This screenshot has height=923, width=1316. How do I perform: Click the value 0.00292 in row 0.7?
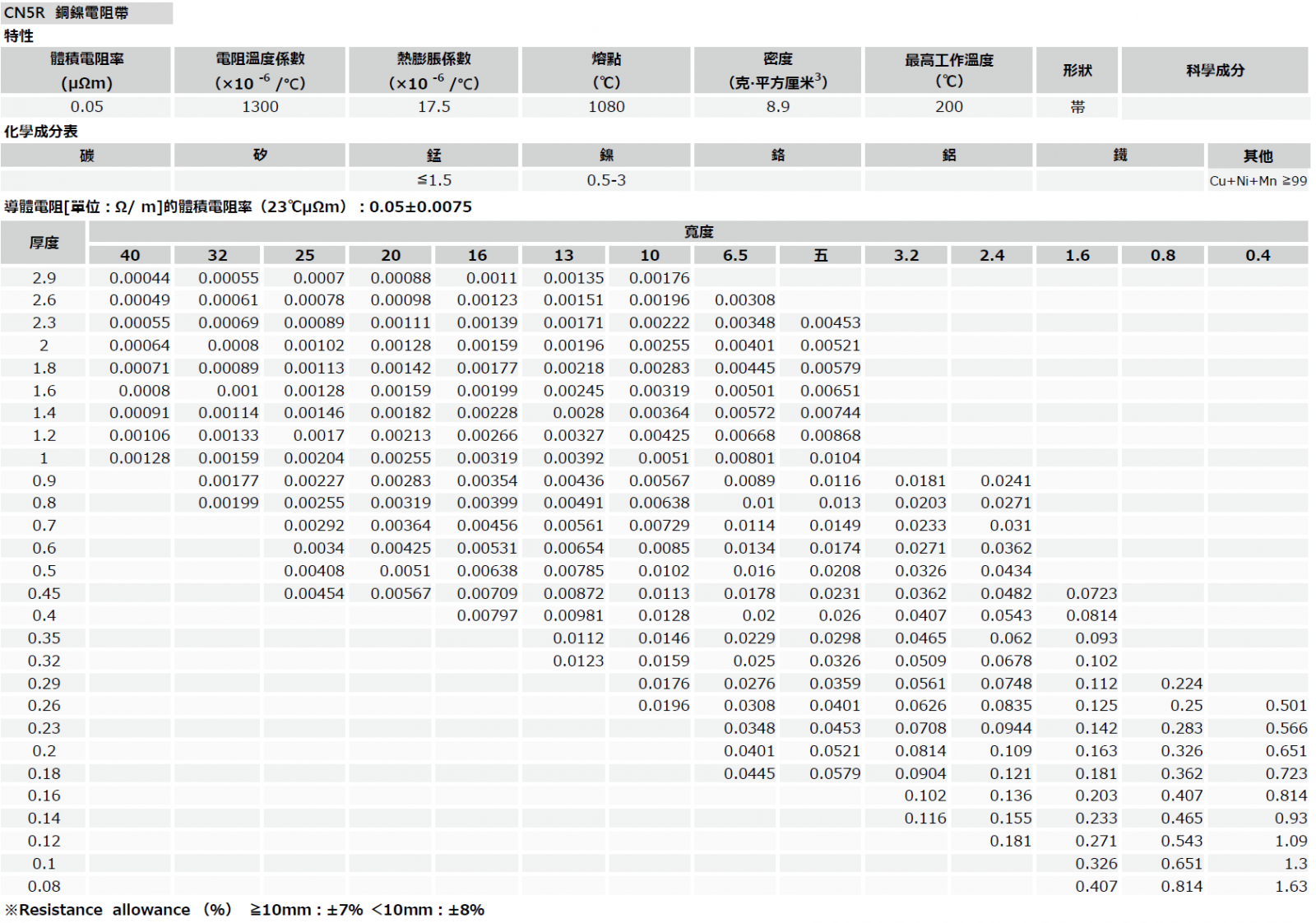pos(314,526)
